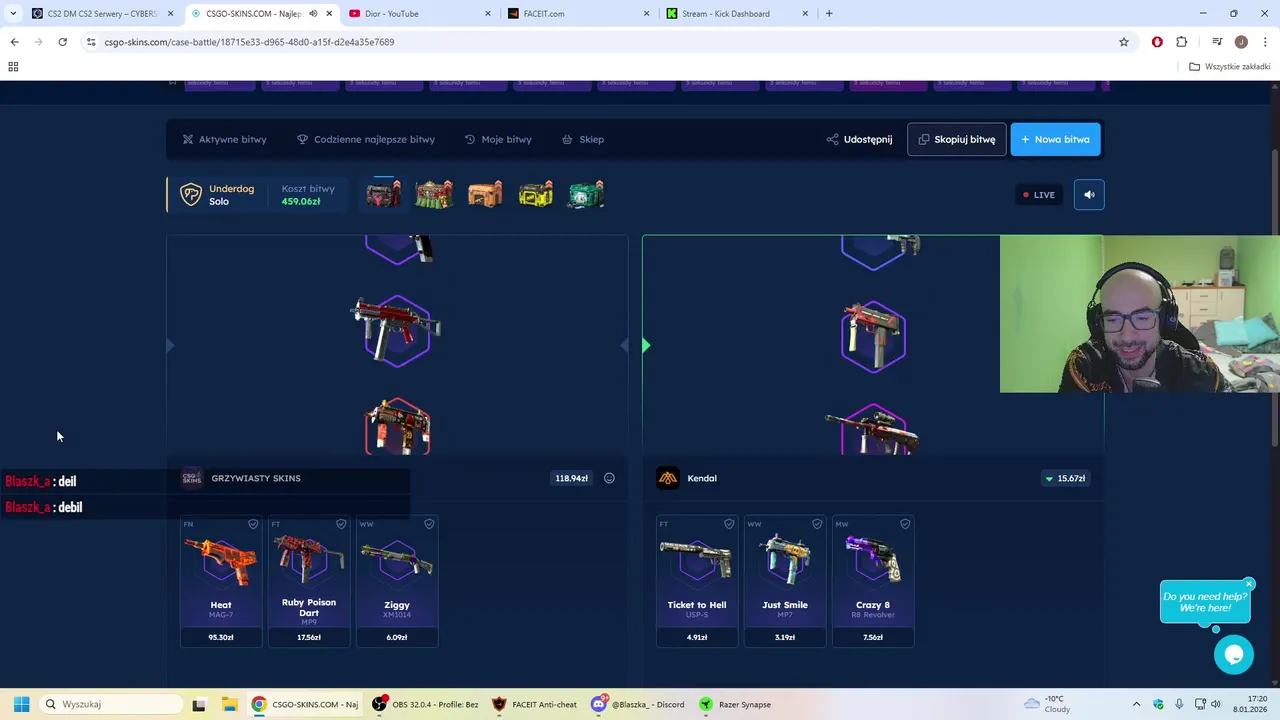Mute the CSGO-SKINS tab audio icon

pos(313,14)
